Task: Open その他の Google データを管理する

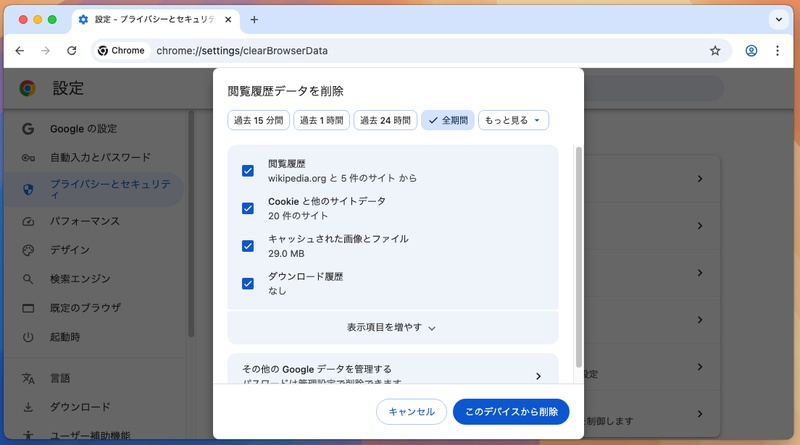Action: (x=392, y=369)
